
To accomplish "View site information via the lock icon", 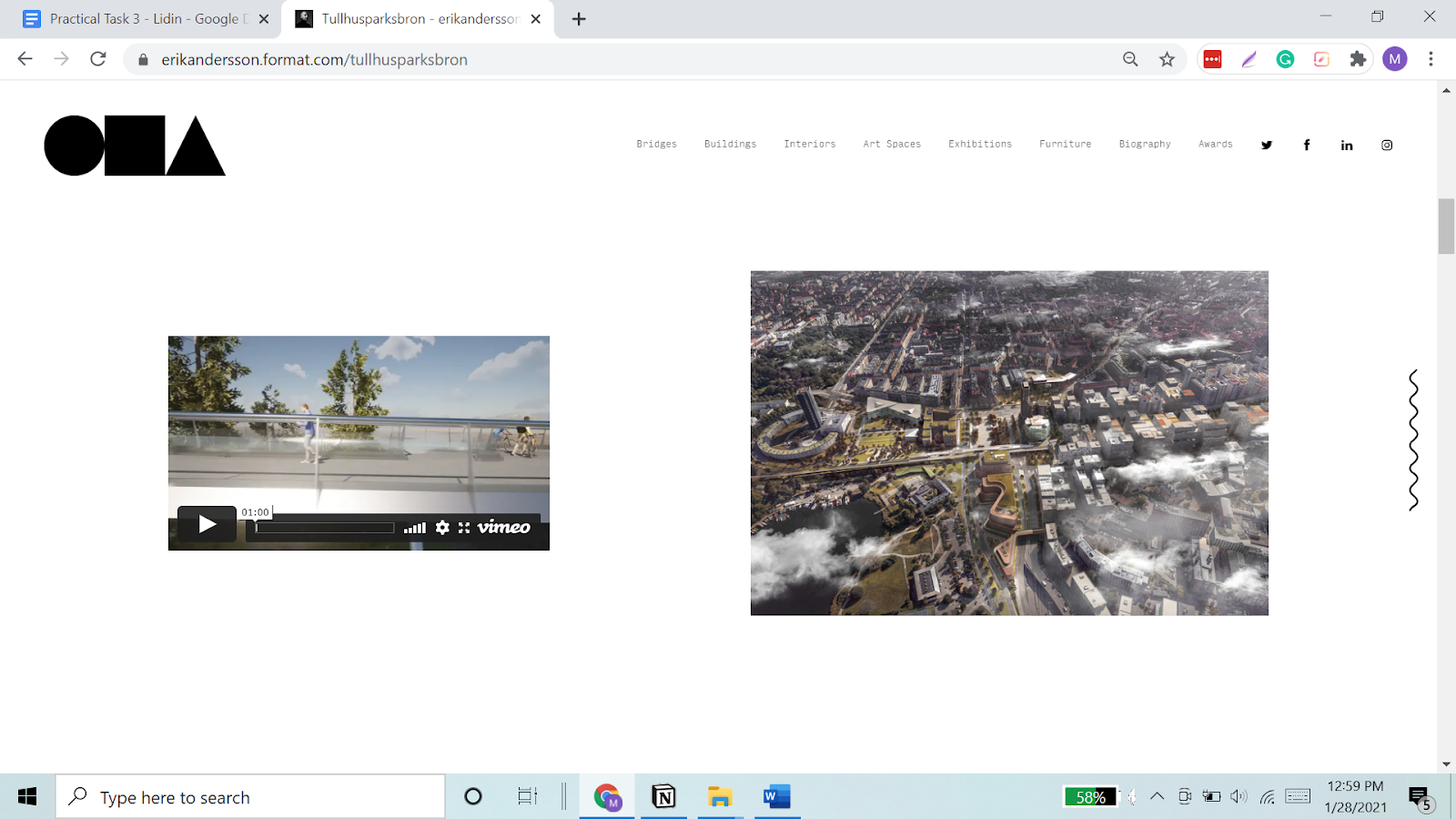I will point(143,59).
